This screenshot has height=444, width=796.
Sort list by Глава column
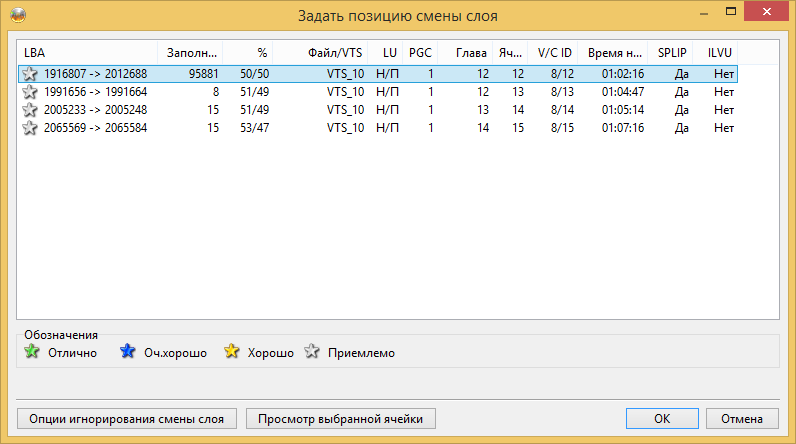(466, 53)
